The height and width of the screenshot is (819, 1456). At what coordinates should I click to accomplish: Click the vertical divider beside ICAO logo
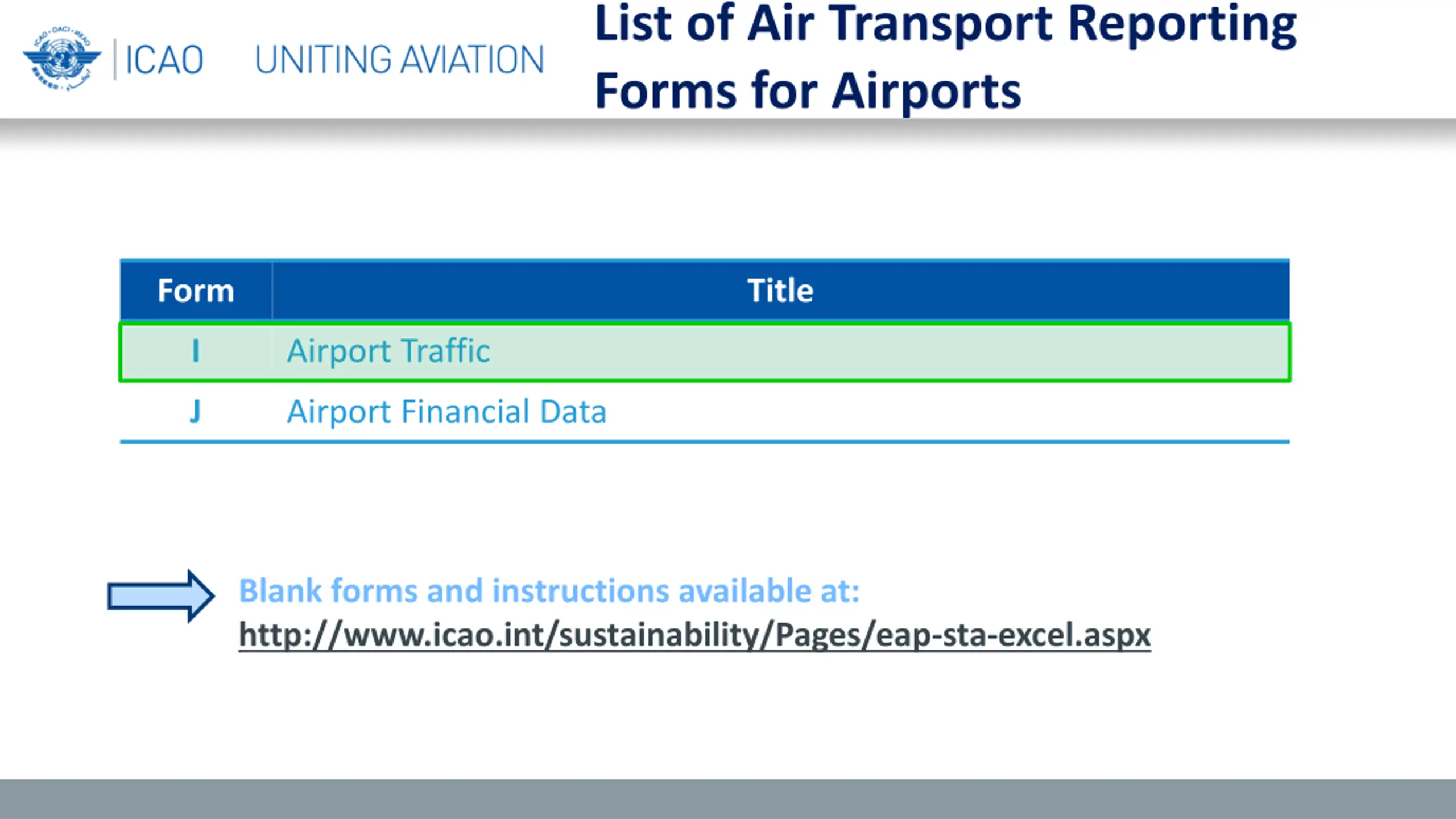click(x=115, y=59)
